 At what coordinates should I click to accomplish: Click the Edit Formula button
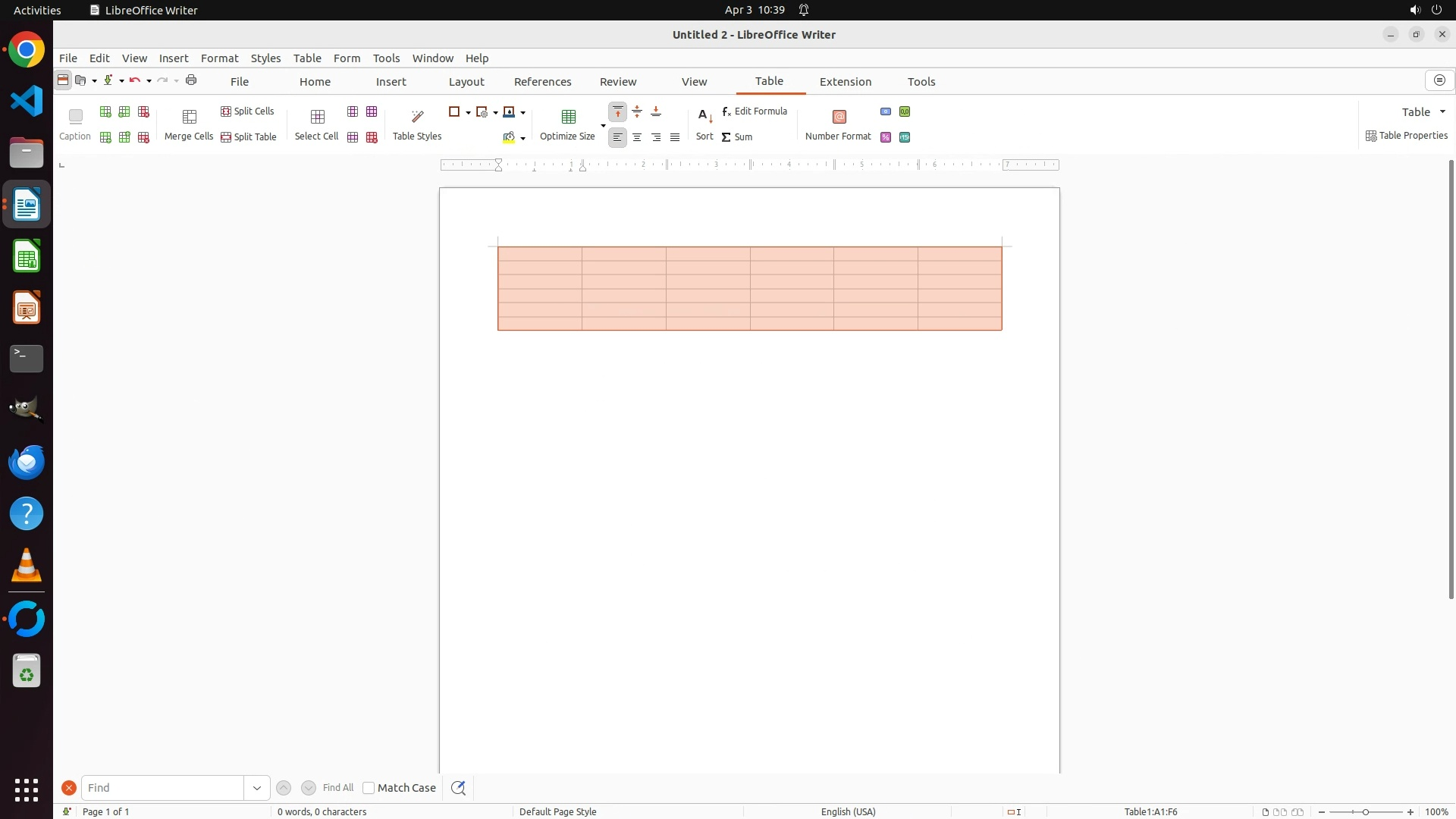(755, 111)
